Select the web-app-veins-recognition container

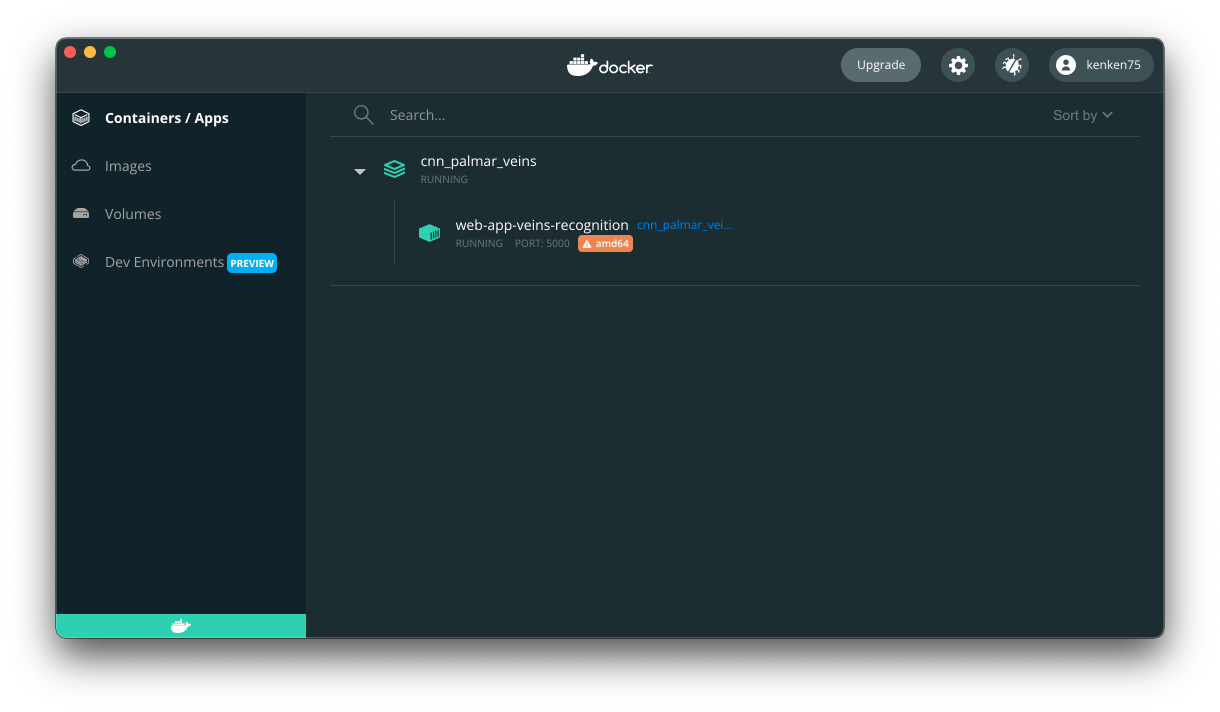542,225
